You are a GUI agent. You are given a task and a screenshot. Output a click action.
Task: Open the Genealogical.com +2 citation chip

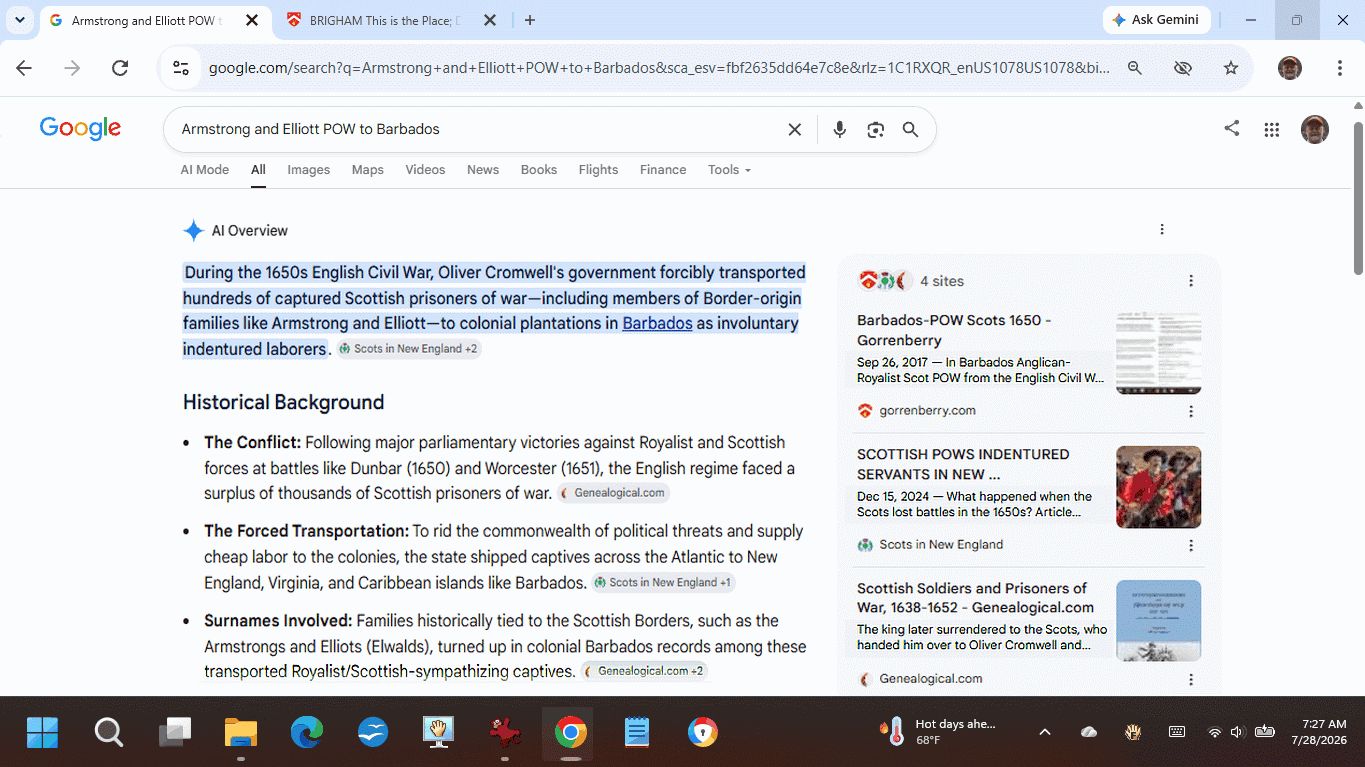pos(644,671)
